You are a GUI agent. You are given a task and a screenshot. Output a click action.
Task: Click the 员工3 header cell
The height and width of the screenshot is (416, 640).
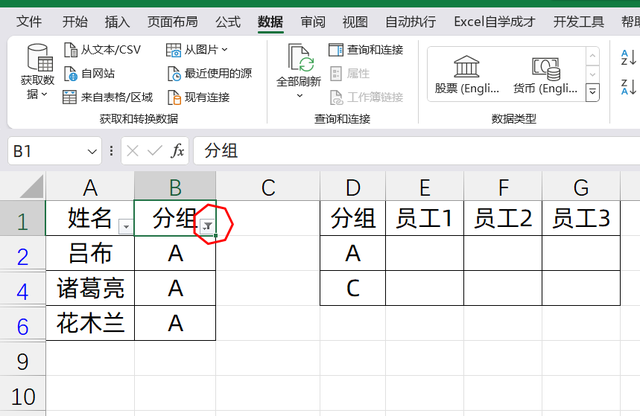tap(581, 218)
